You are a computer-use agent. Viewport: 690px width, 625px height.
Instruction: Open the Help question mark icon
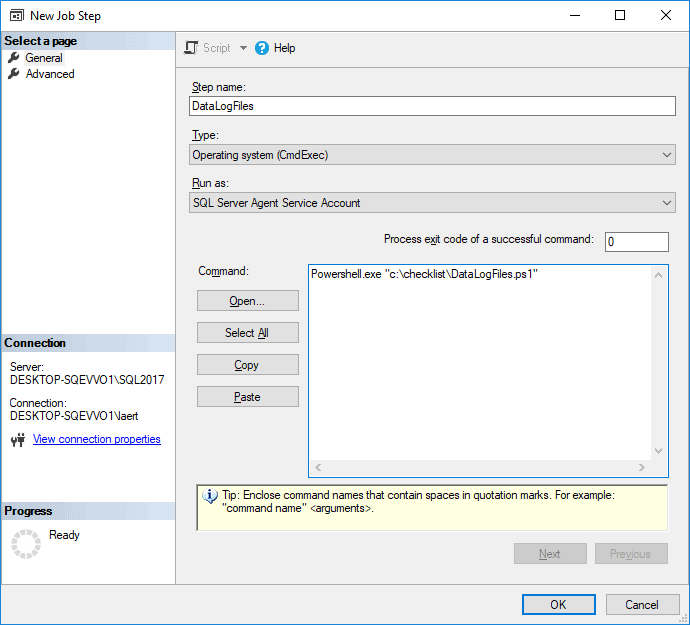pos(261,48)
